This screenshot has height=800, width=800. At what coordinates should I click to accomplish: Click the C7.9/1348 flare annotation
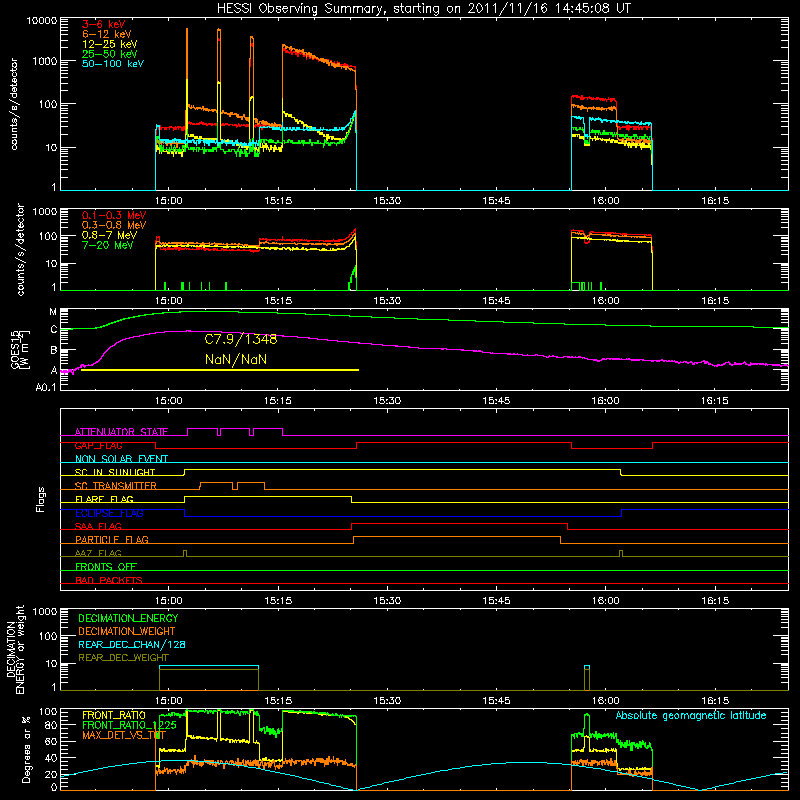[x=241, y=339]
